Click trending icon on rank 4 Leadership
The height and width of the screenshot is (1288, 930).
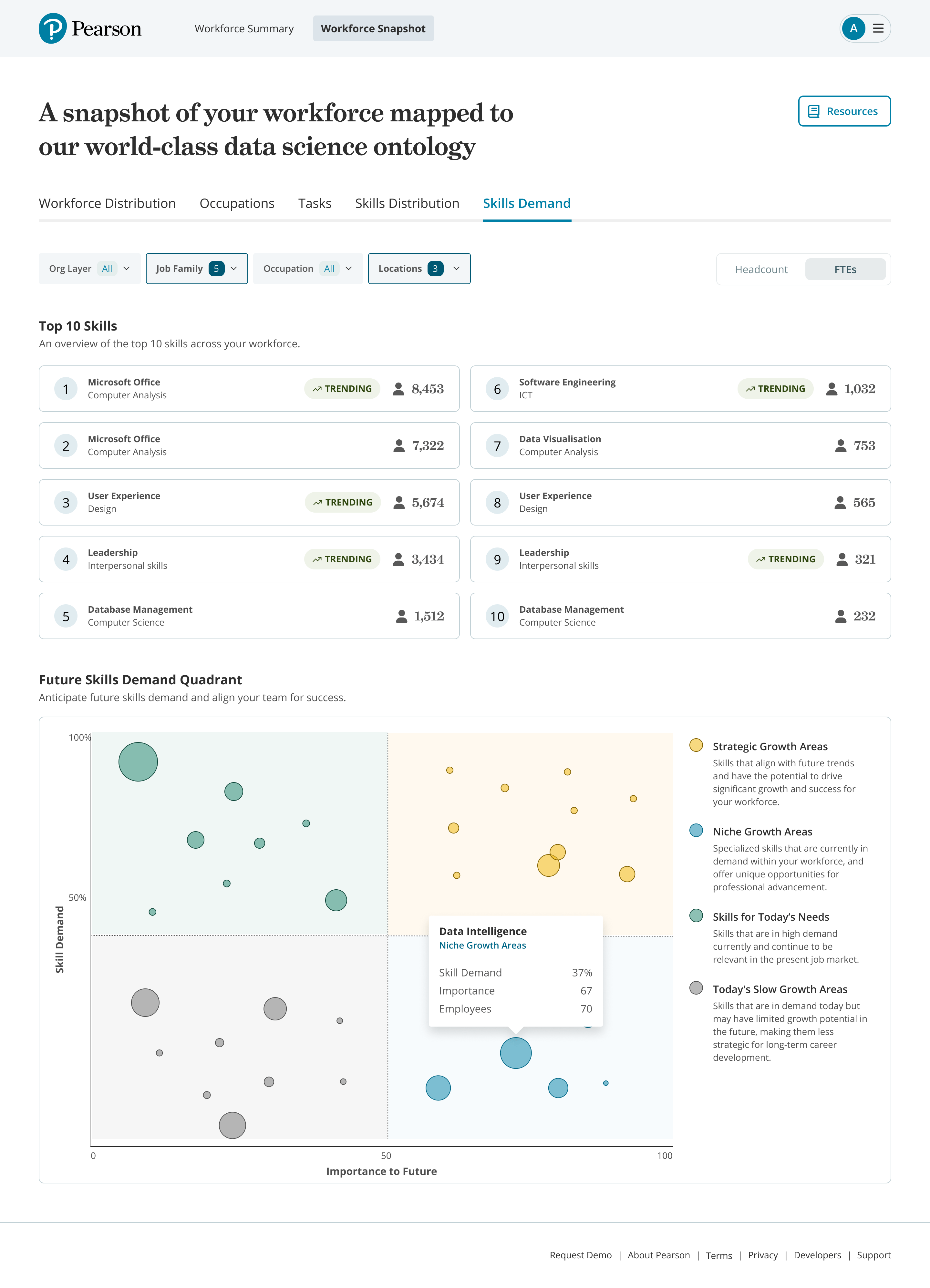[317, 559]
